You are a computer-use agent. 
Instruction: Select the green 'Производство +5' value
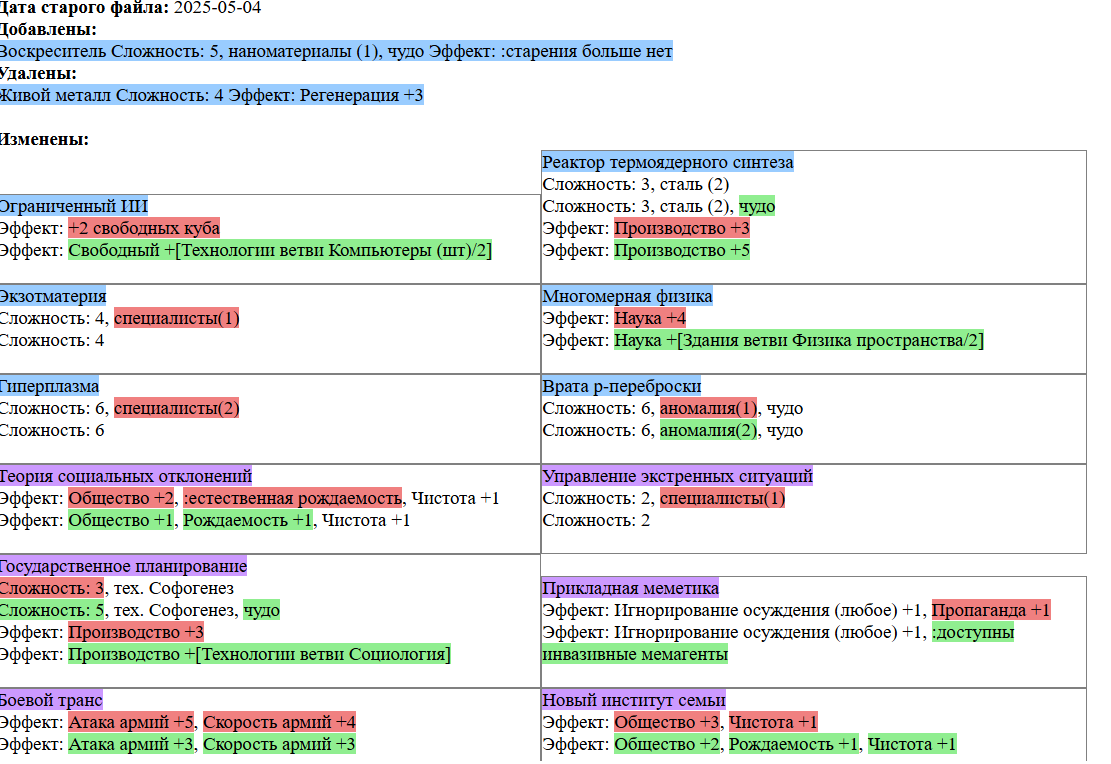pyautogui.click(x=682, y=250)
